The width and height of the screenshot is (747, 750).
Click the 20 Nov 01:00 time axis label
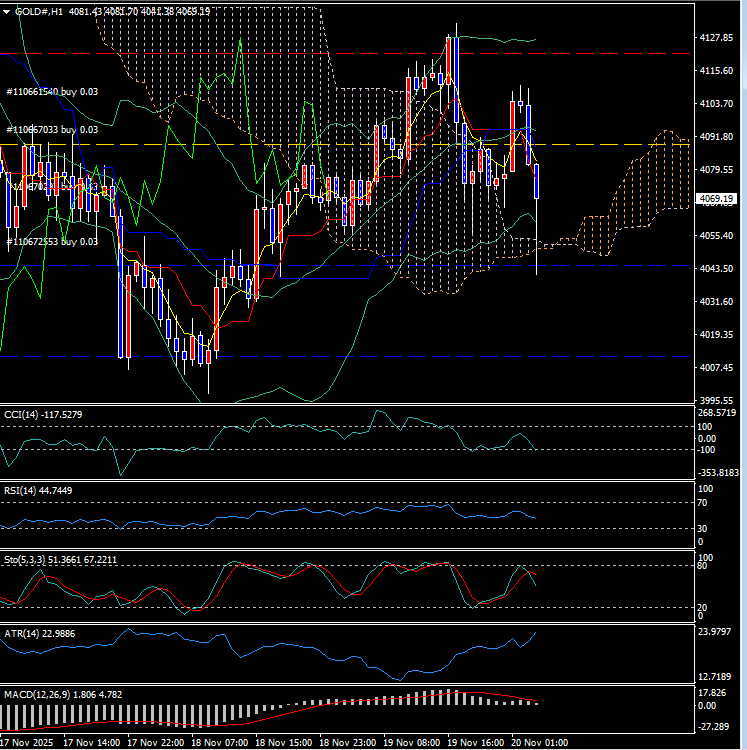click(540, 743)
